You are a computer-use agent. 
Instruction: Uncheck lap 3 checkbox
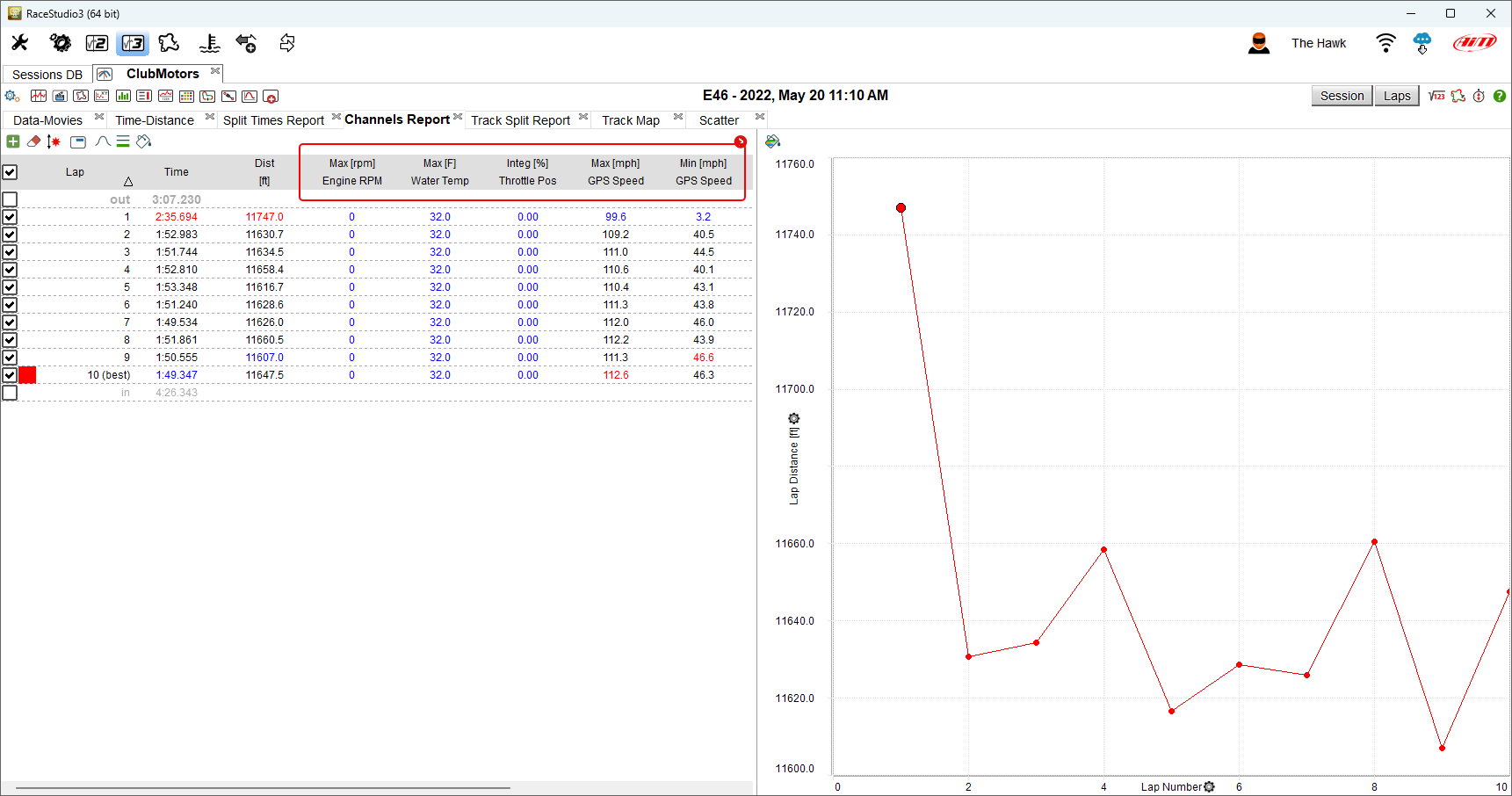pyautogui.click(x=10, y=252)
